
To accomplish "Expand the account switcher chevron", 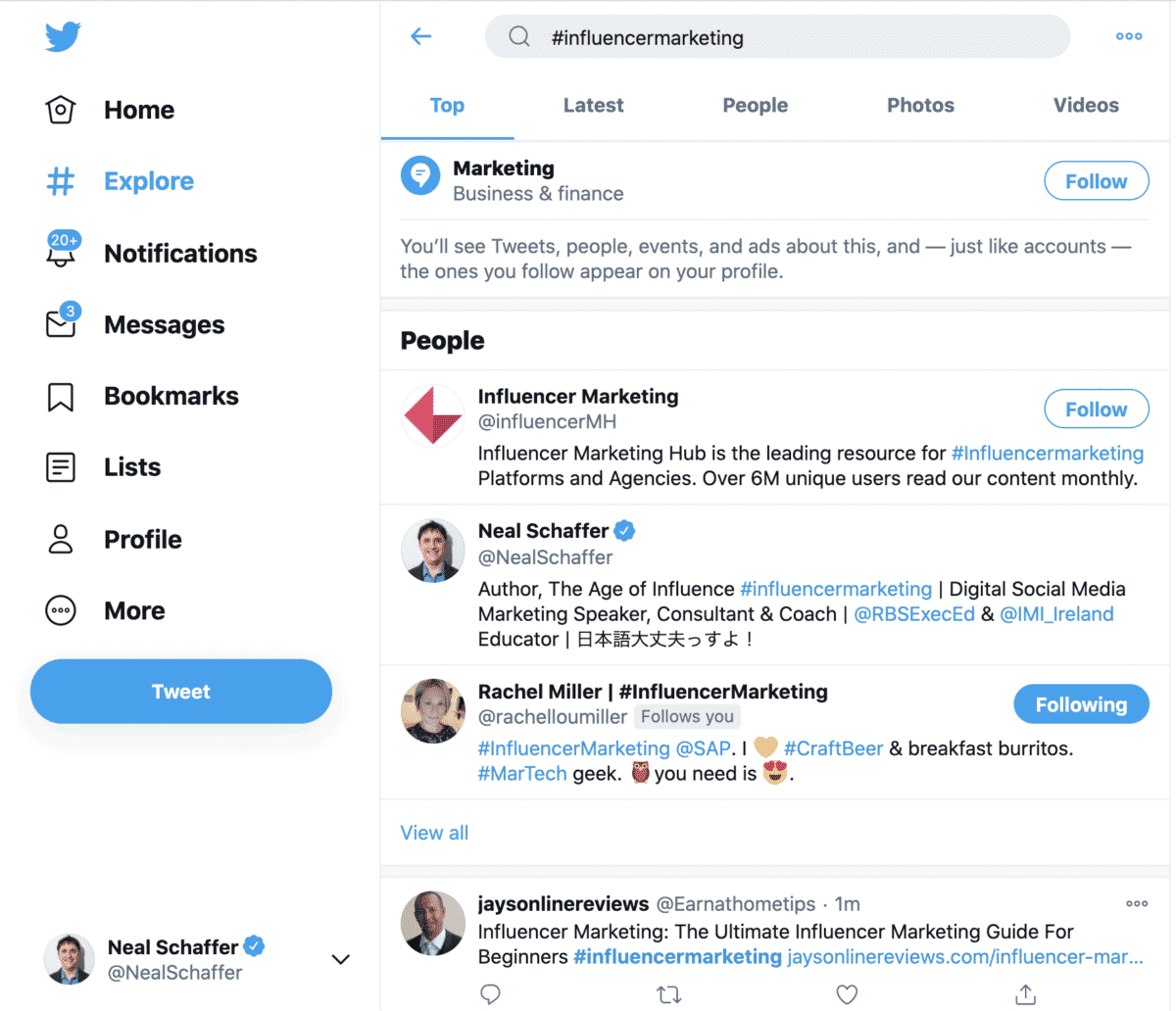I will click(340, 959).
